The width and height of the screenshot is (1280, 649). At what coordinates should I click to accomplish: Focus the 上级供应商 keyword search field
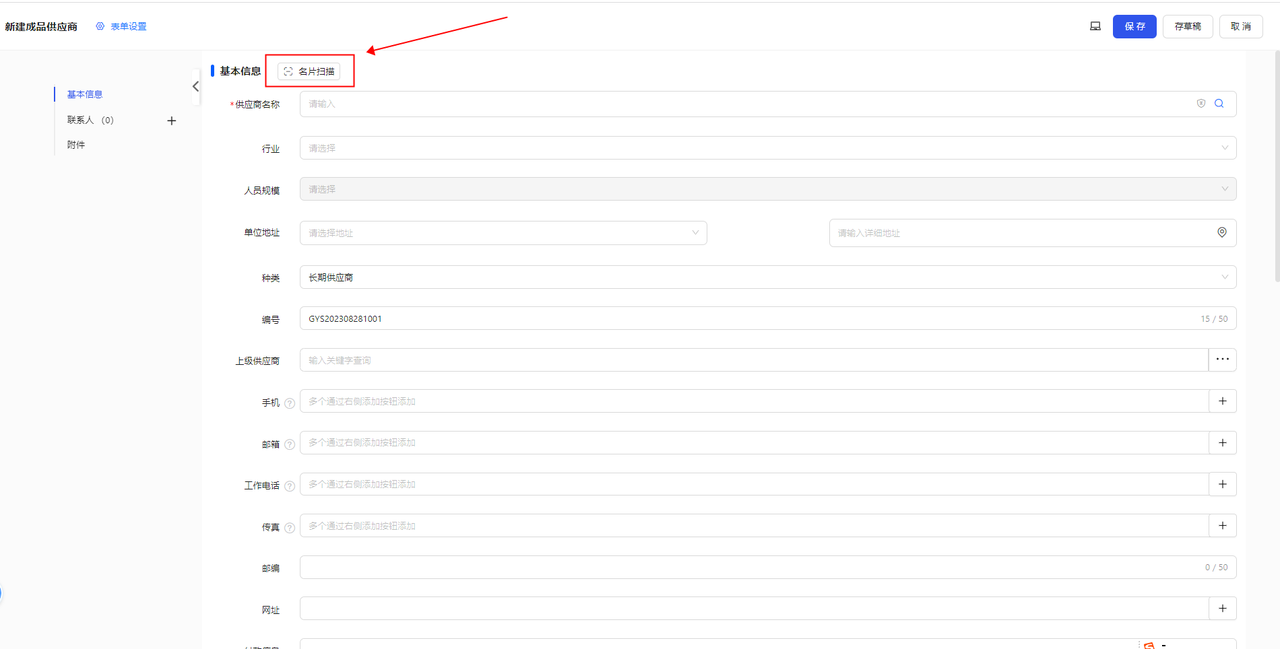pyautogui.click(x=754, y=360)
